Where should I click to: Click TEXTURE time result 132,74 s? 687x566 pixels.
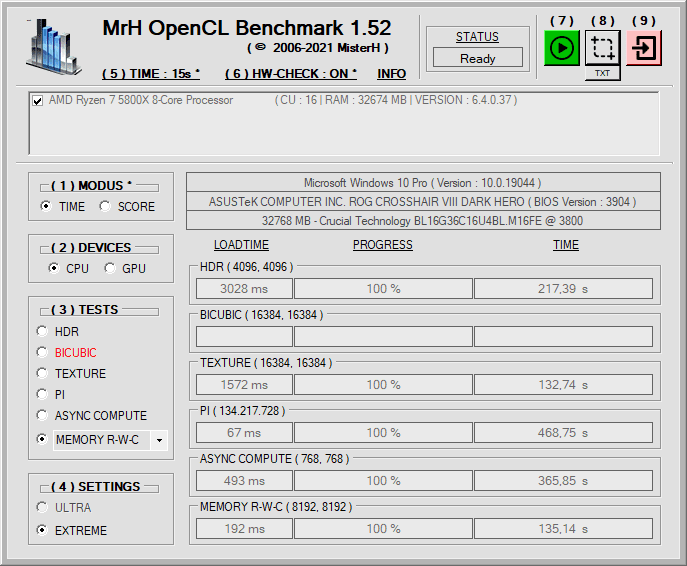[x=563, y=385]
